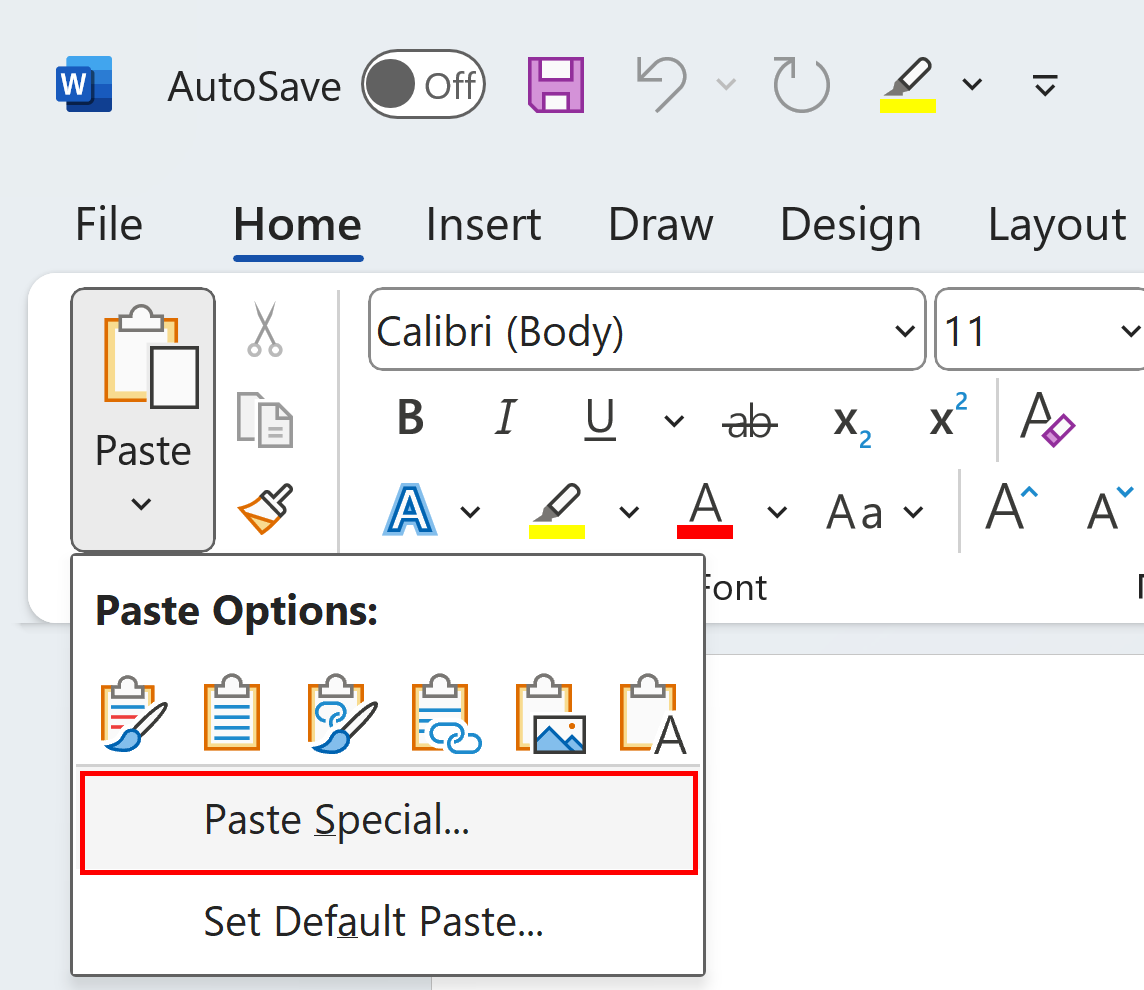Open the File tab

[x=109, y=224]
